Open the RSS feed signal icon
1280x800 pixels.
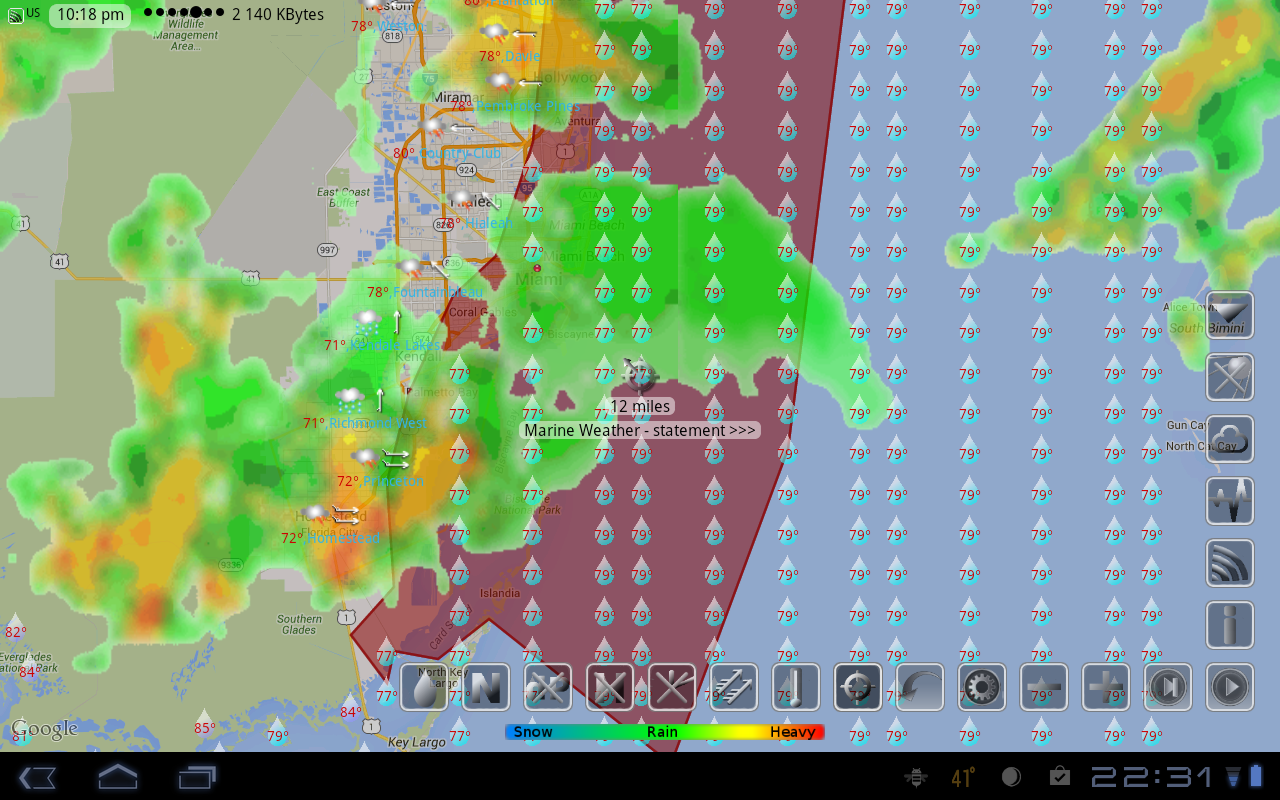pyautogui.click(x=1230, y=563)
